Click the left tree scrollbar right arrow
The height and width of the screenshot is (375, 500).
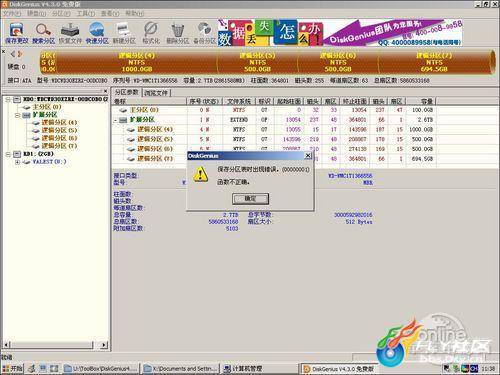[104, 345]
